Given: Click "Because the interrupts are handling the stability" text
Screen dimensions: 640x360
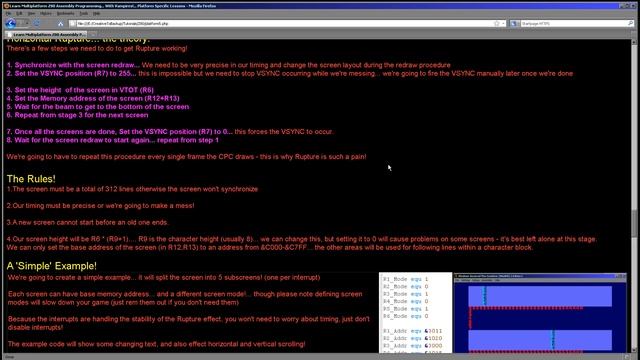Looking at the screenshot, I should 189,323.
